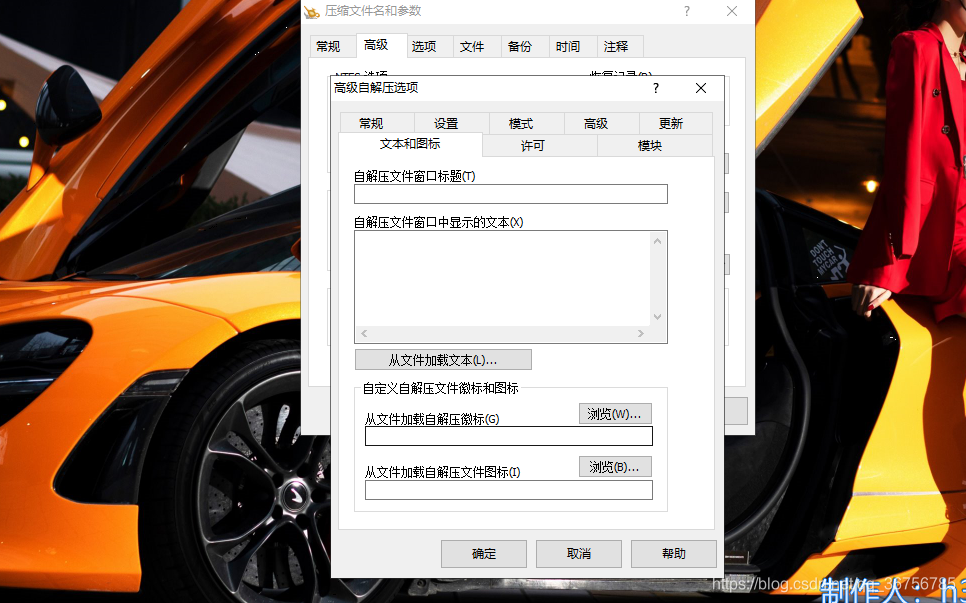Screen dimensions: 966x603
Task: Open the 更新 tab
Action: pyautogui.click(x=676, y=123)
